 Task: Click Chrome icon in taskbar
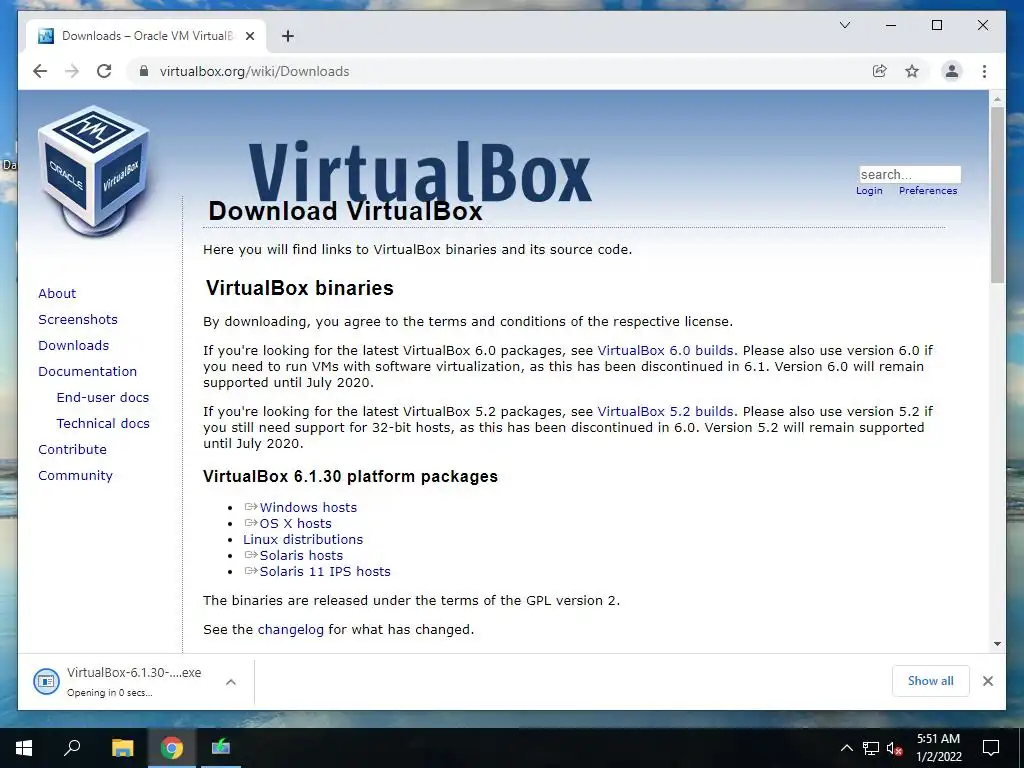point(172,747)
